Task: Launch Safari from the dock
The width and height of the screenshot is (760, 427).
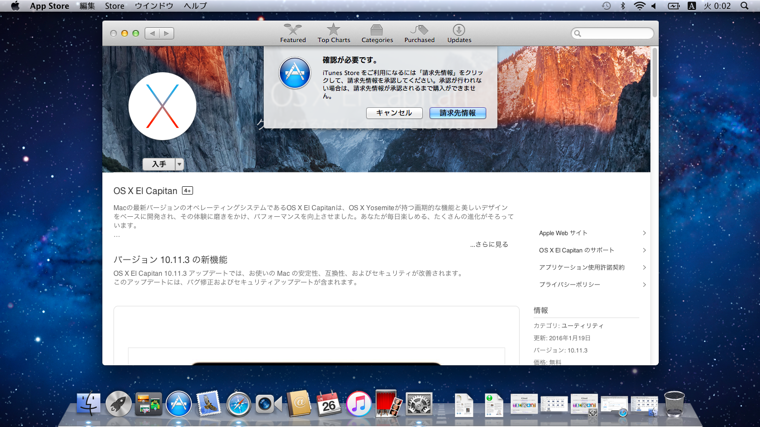Action: [238, 404]
